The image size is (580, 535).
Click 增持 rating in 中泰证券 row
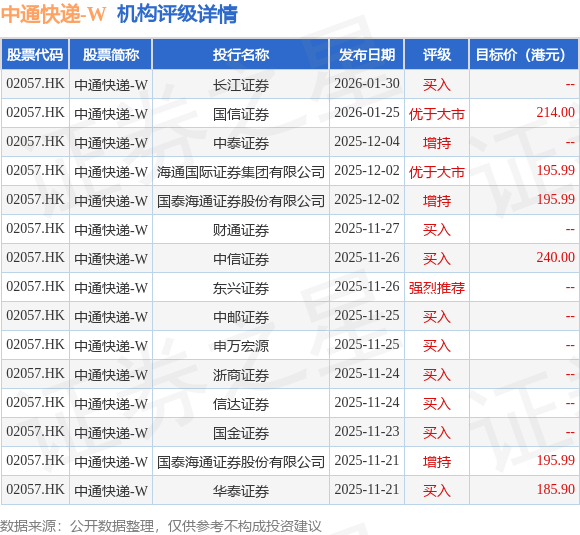437,143
